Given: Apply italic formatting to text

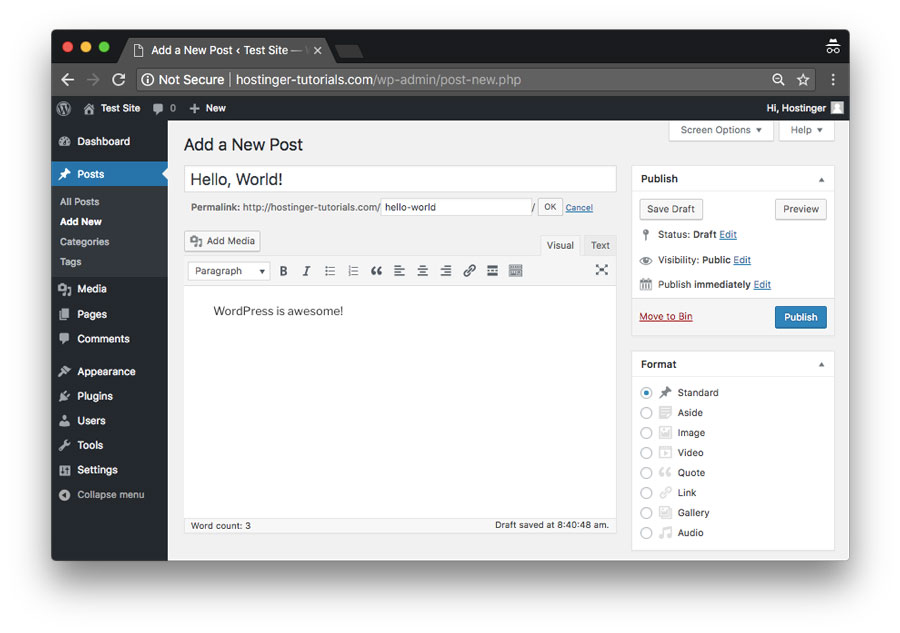Looking at the screenshot, I should (x=306, y=271).
